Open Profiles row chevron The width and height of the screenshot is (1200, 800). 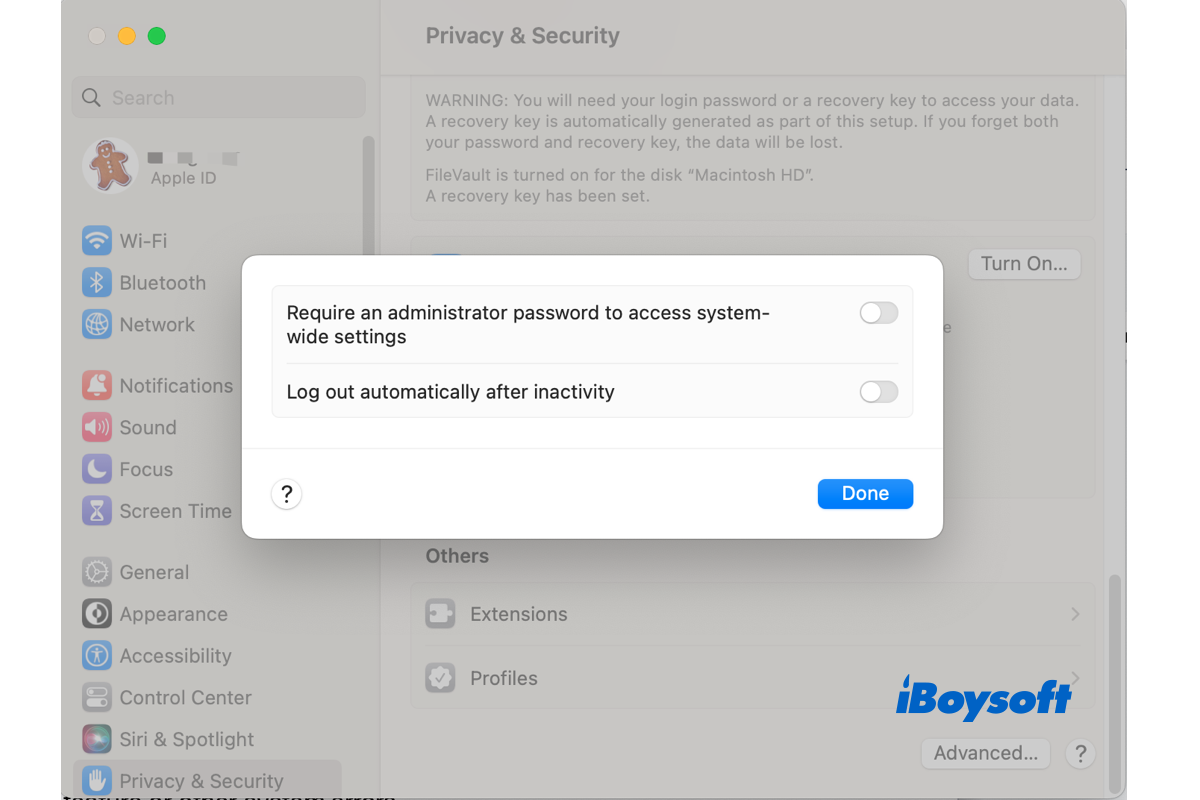(1075, 678)
